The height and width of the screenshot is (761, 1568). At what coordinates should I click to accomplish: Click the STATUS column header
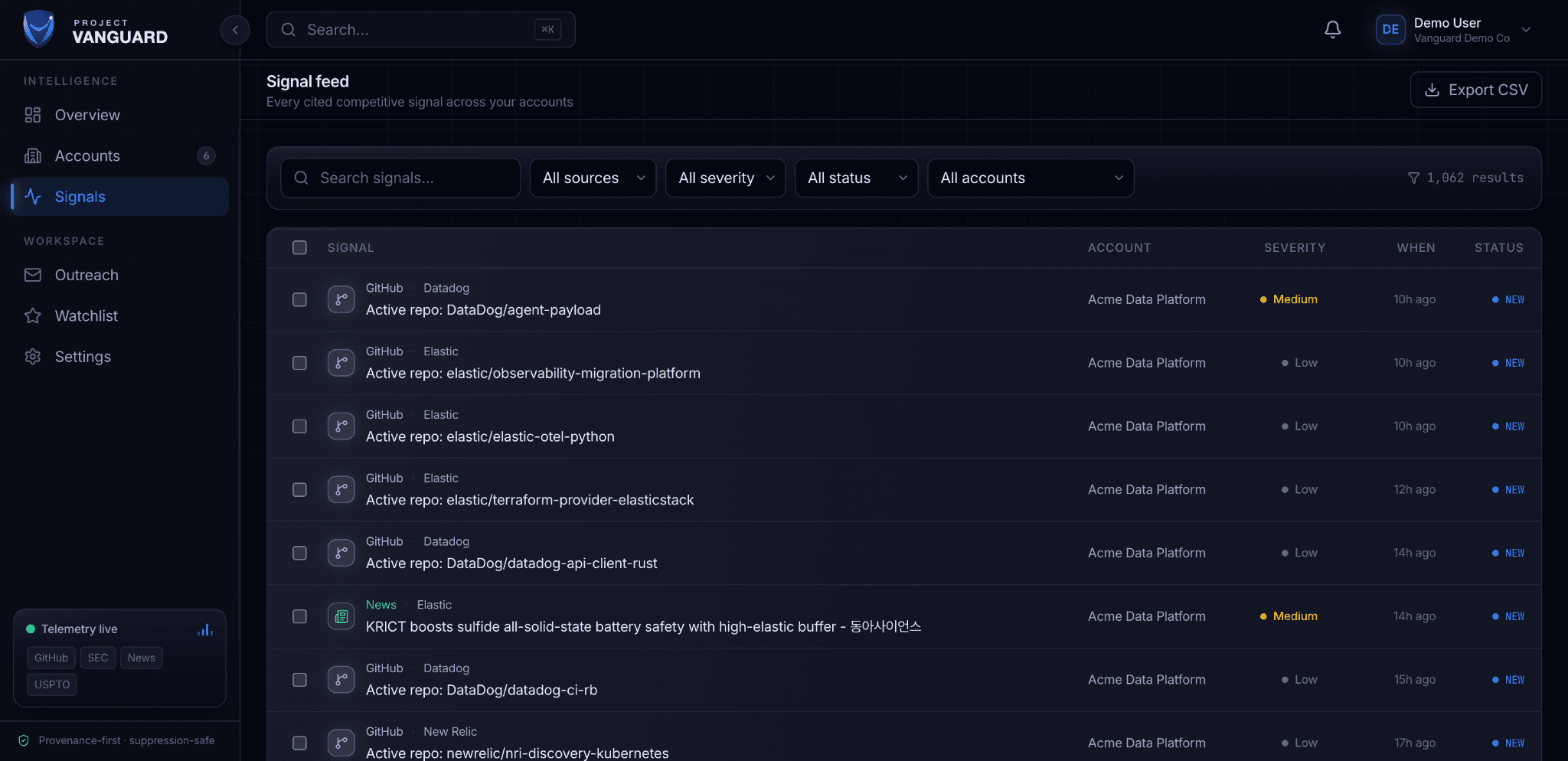click(x=1498, y=247)
